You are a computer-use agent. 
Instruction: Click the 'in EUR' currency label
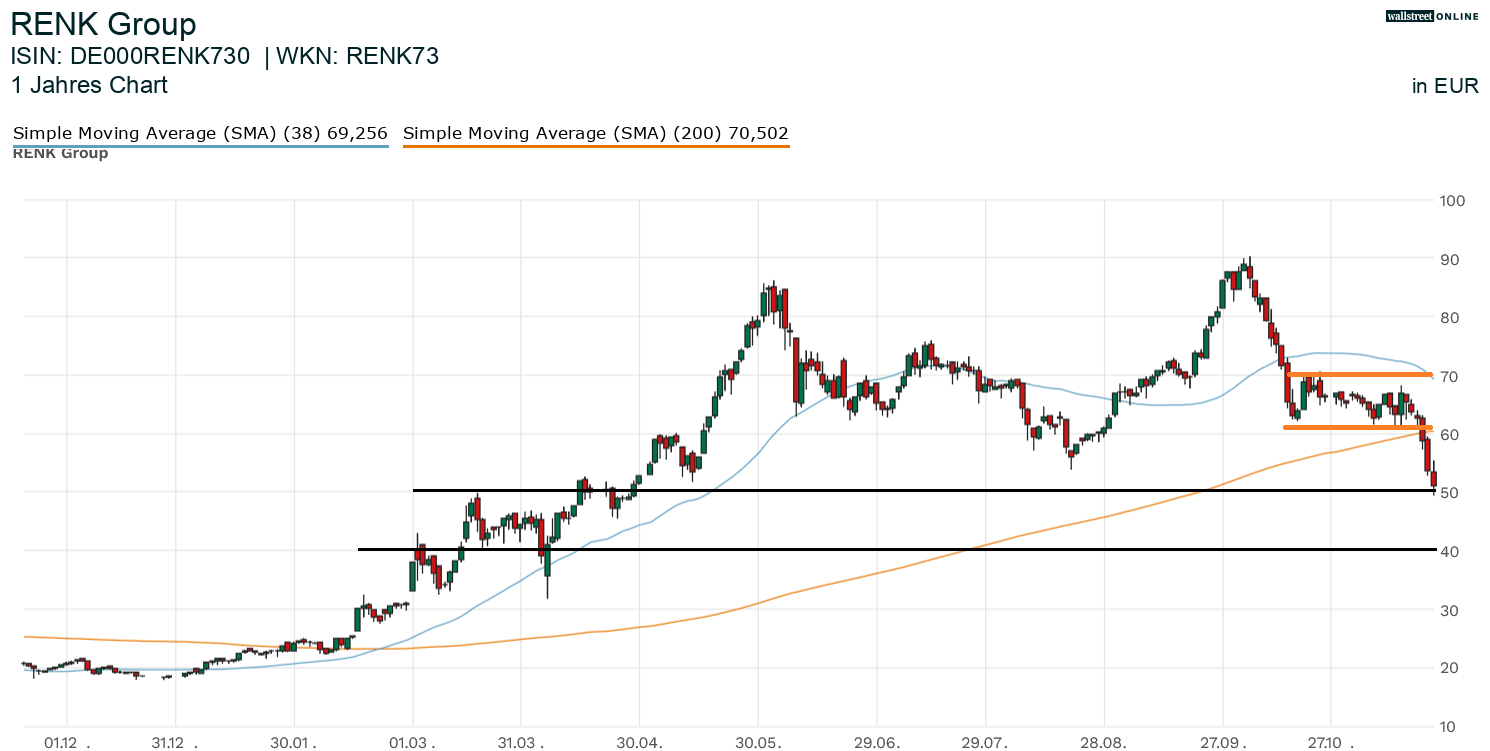point(1445,86)
